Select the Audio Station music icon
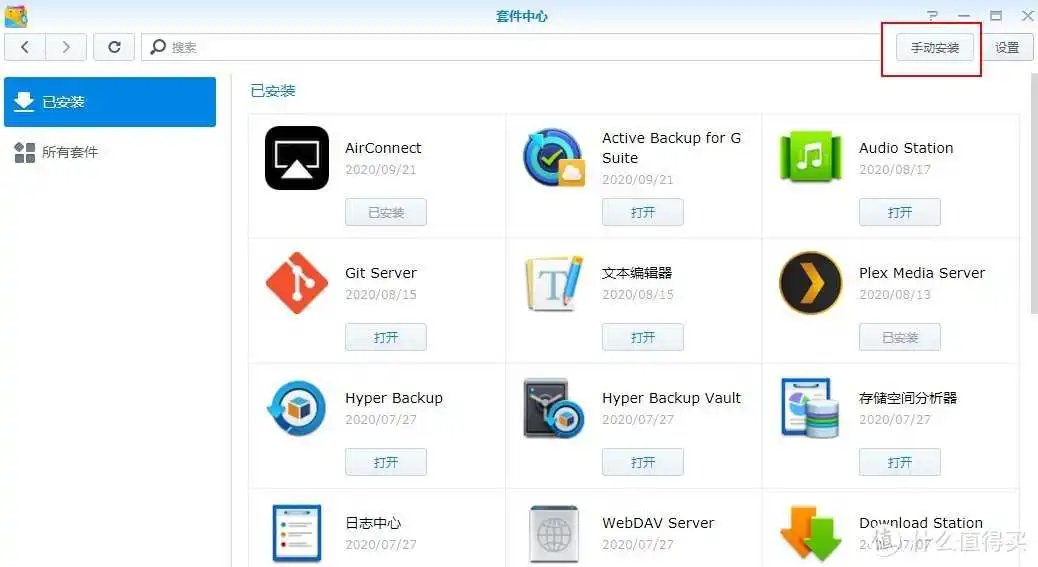 (810, 157)
